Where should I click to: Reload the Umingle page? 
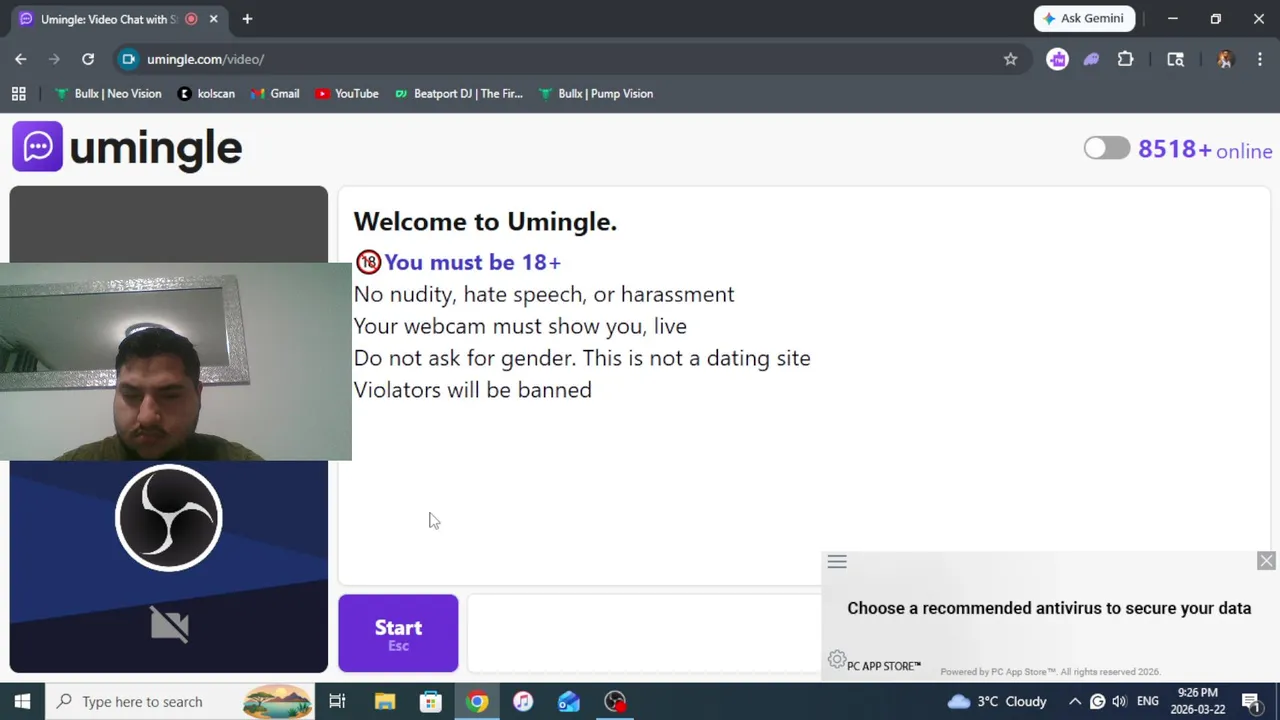tap(88, 59)
